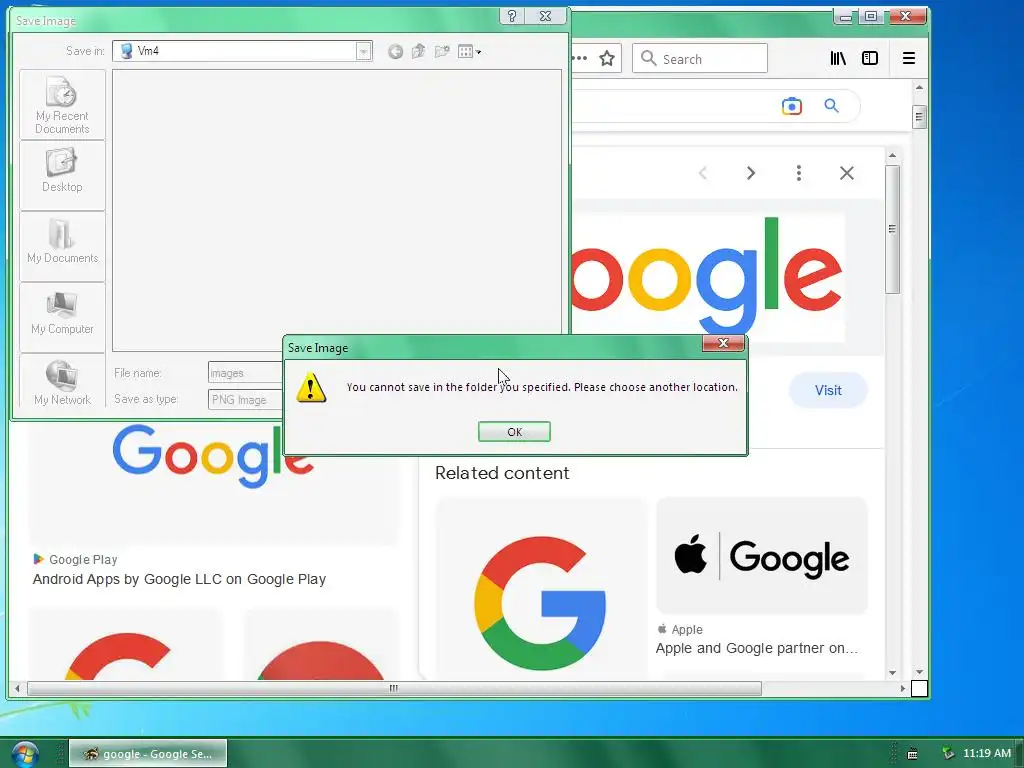Open My Network in save dialog
Screen dimensions: 1024x768
(x=62, y=382)
